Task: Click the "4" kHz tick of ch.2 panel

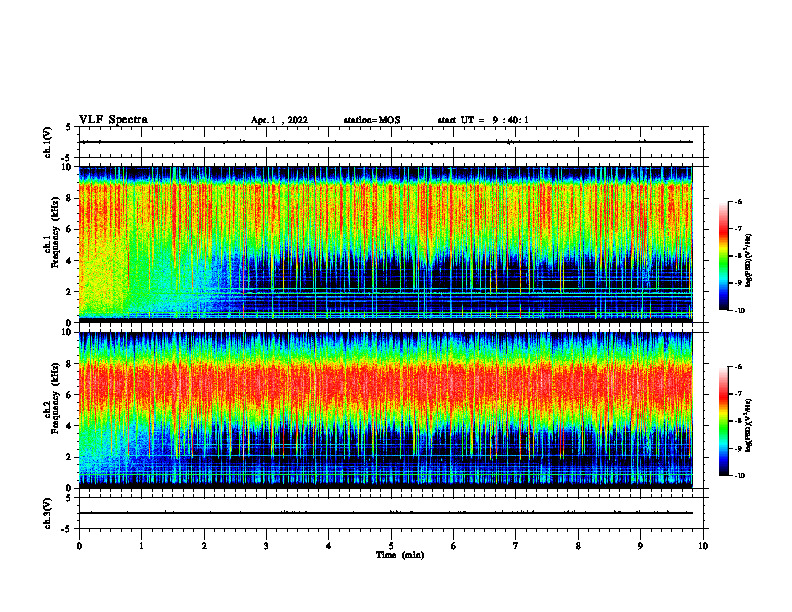Action: coord(69,426)
